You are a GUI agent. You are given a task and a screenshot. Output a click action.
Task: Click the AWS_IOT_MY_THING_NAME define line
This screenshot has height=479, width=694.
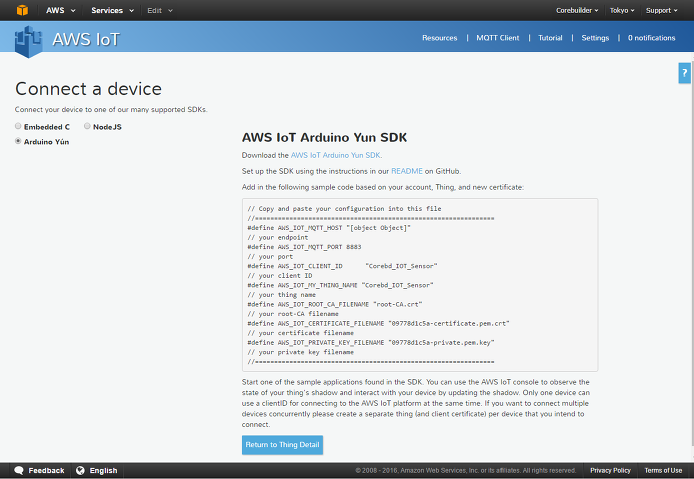point(340,285)
